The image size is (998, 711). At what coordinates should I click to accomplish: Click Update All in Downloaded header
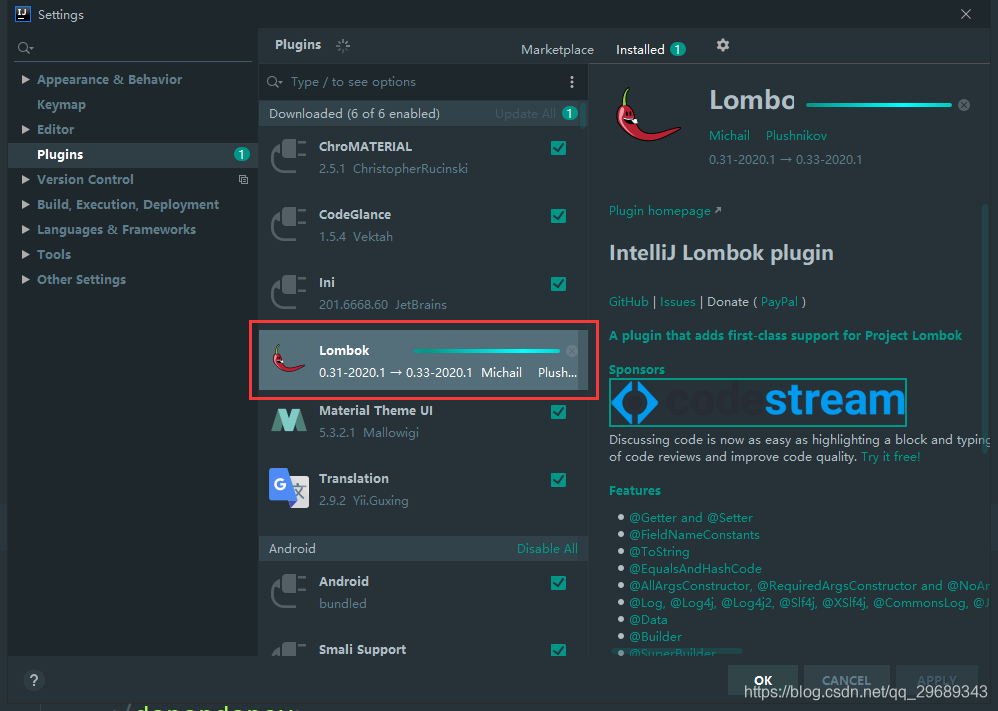tap(525, 113)
